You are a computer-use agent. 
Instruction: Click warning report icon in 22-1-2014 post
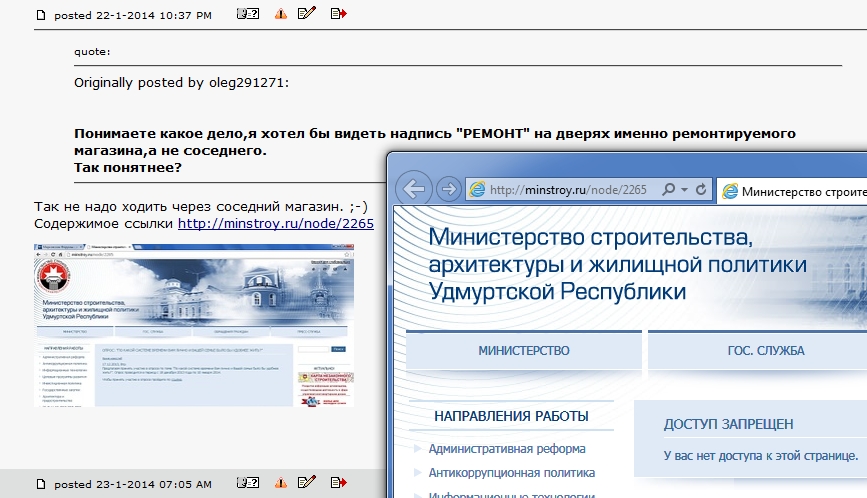point(281,14)
